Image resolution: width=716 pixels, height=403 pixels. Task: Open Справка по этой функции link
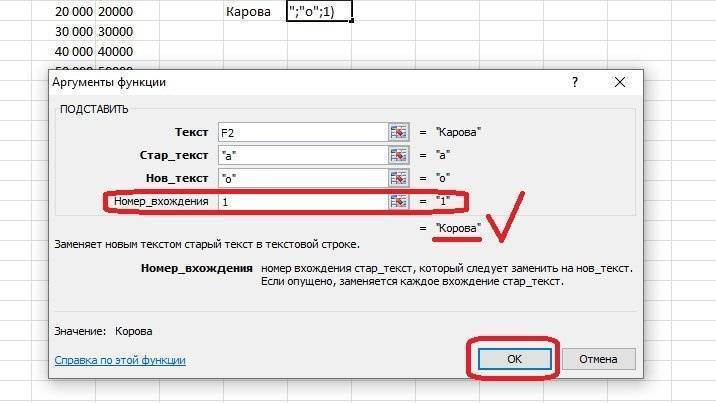(x=120, y=360)
